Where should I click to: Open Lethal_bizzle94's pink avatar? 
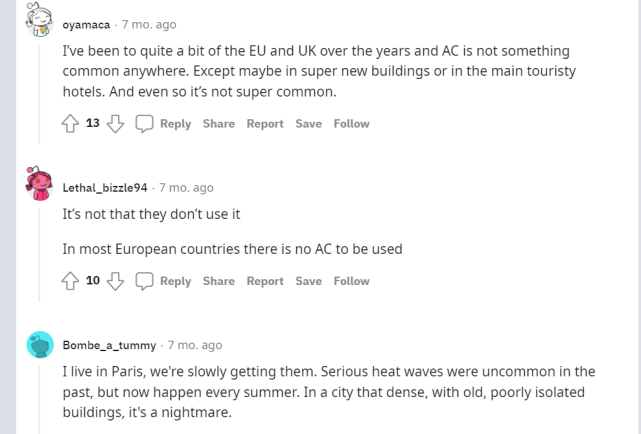(40, 184)
